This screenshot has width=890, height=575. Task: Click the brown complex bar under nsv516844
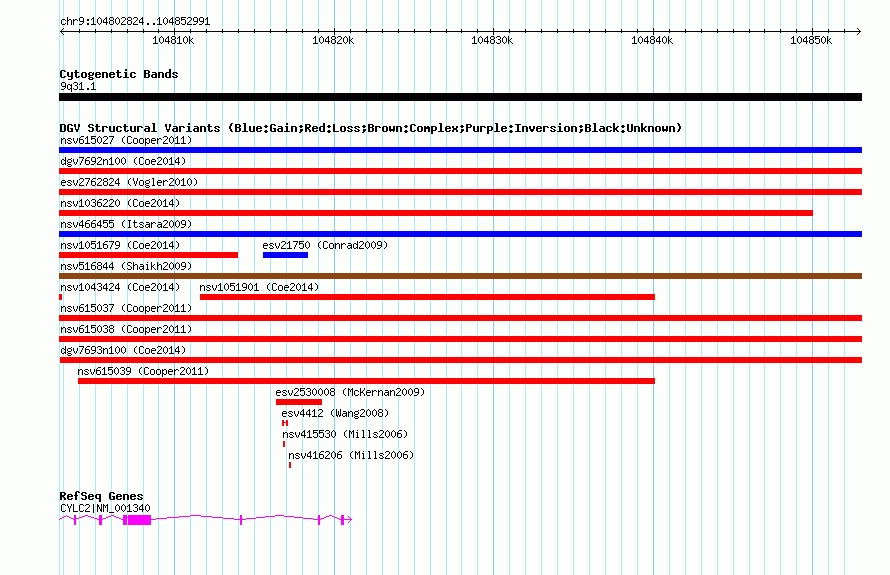point(460,276)
